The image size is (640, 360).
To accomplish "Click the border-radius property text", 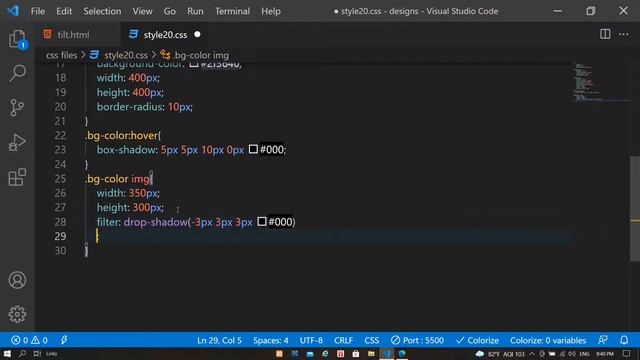I will 129,107.
